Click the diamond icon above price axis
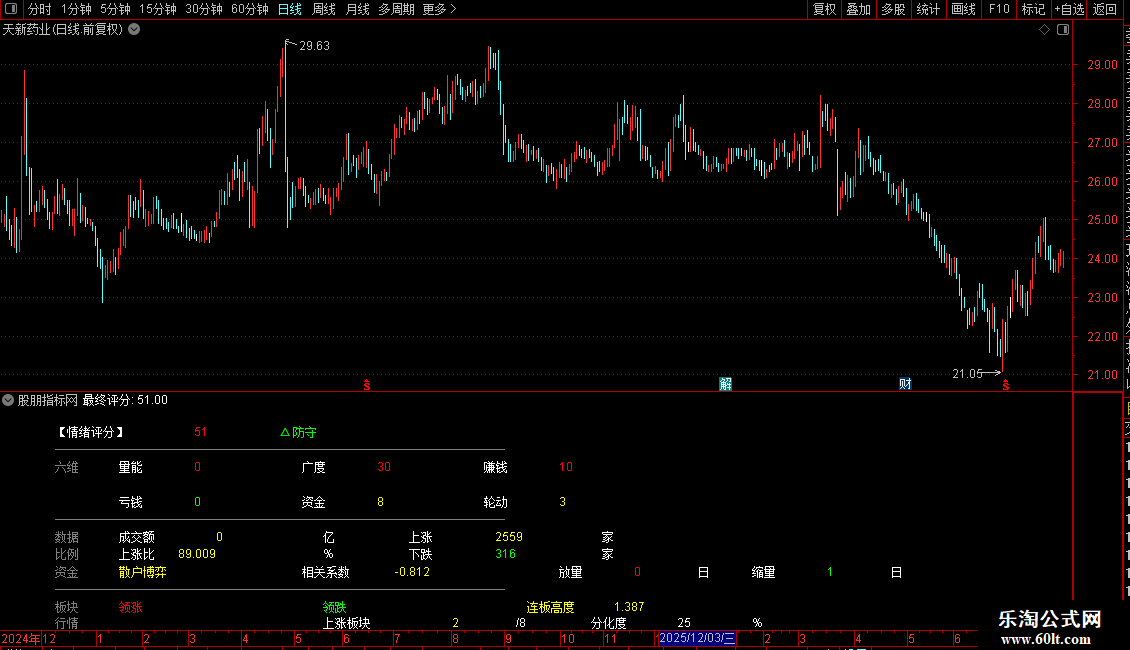This screenshot has height=650, width=1130. (1044, 30)
